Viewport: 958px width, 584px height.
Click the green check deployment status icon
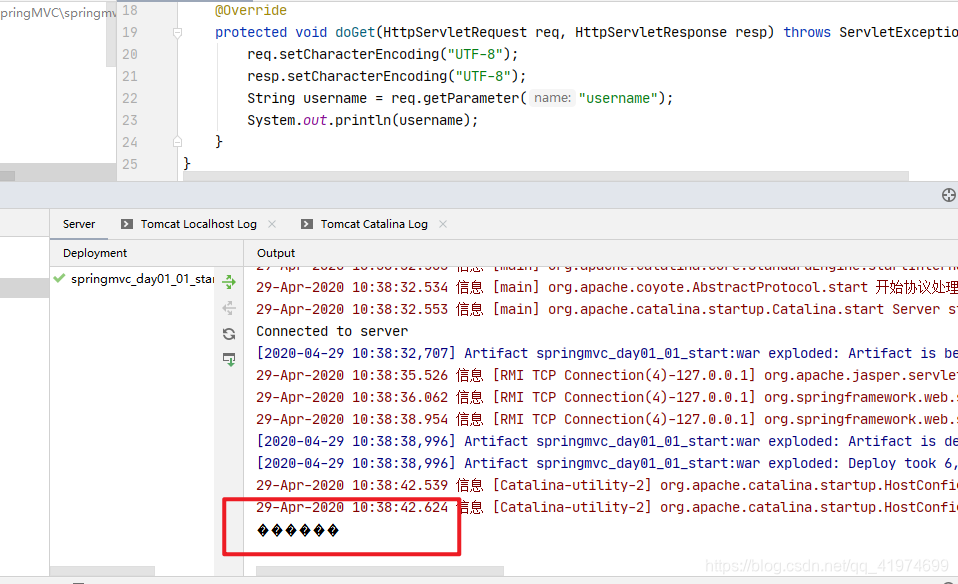pyautogui.click(x=59, y=279)
